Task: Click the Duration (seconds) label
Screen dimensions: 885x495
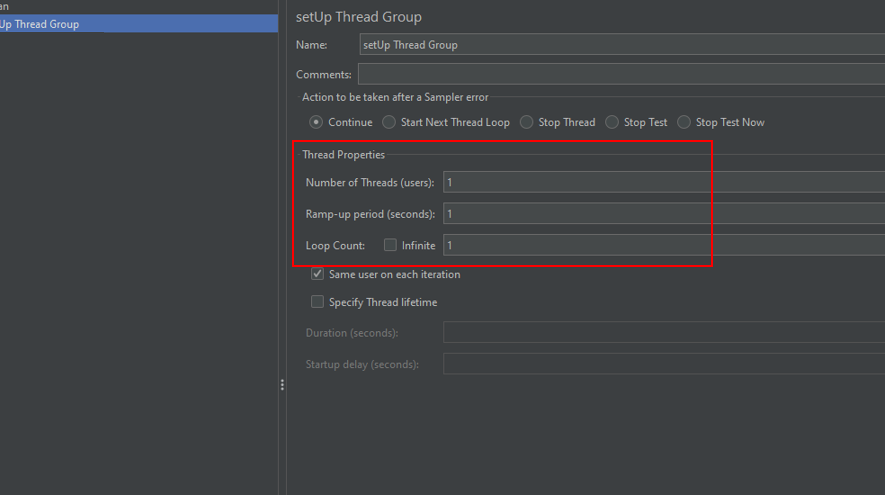Action: point(352,333)
